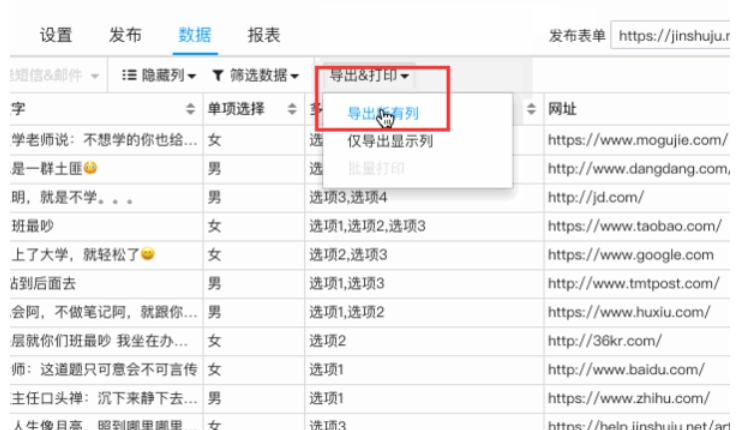Toggle the 导出&打印 dropdown

(x=369, y=75)
